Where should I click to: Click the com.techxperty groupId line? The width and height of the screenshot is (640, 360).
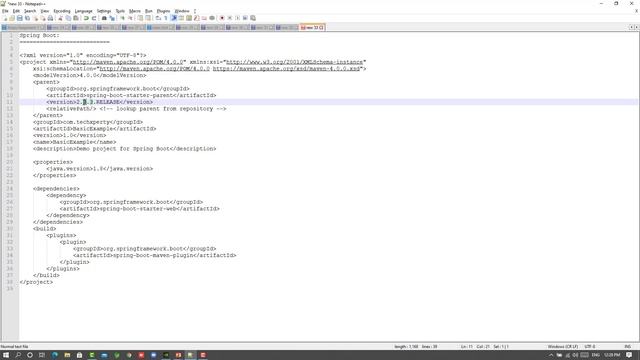tap(88, 122)
